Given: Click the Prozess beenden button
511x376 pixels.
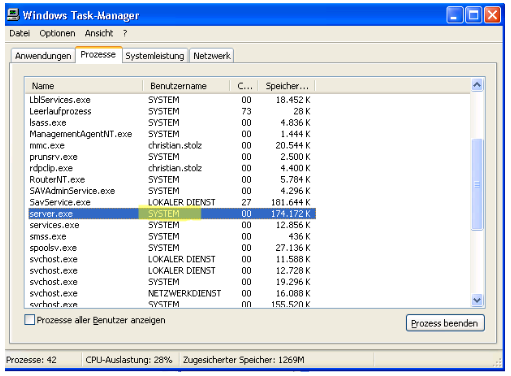Looking at the screenshot, I should (445, 323).
